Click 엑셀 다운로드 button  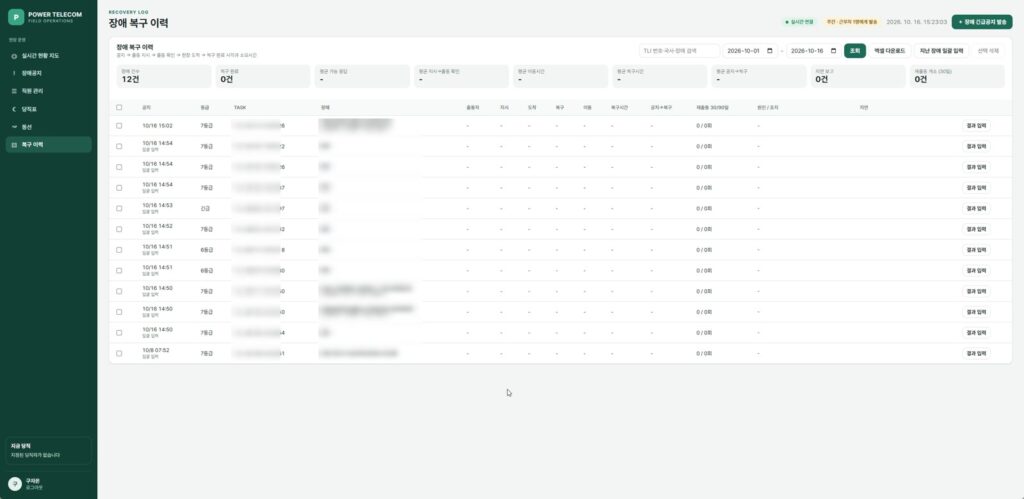pos(889,51)
